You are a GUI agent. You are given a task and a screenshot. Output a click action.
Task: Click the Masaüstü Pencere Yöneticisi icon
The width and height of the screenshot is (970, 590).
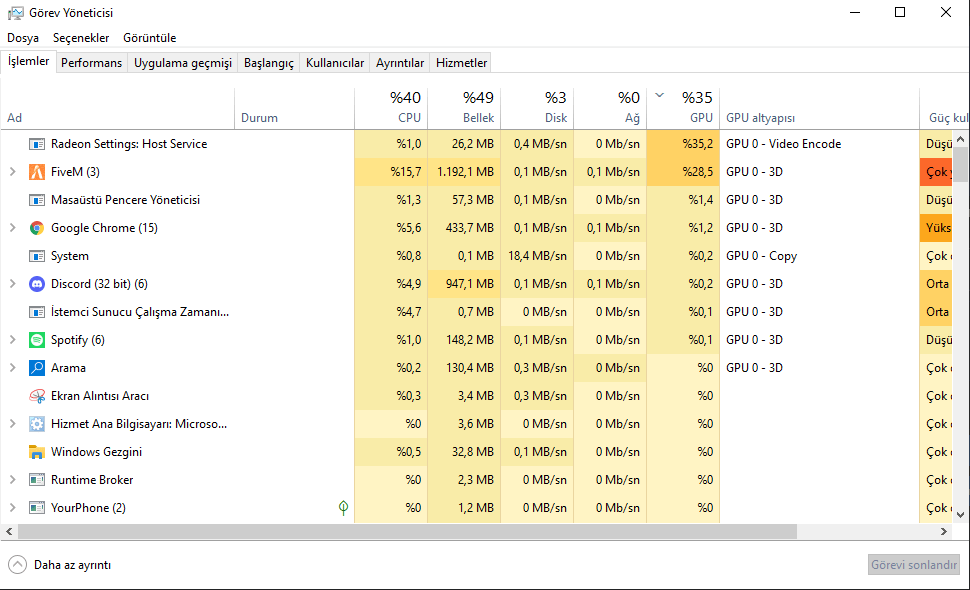coord(37,200)
